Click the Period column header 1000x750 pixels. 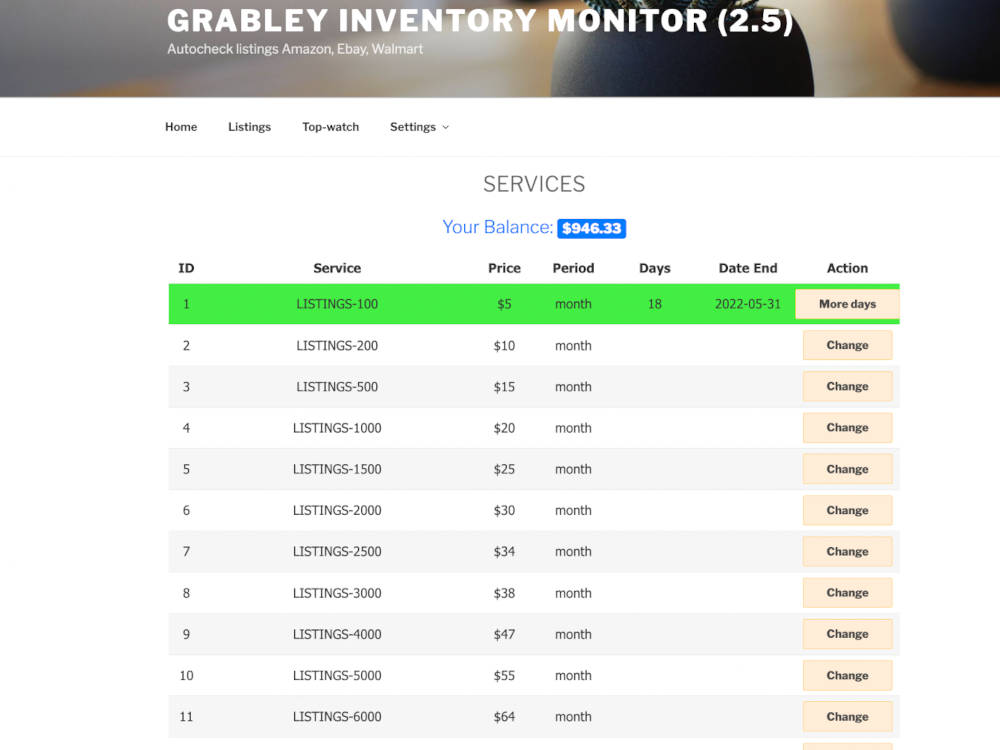pyautogui.click(x=573, y=268)
